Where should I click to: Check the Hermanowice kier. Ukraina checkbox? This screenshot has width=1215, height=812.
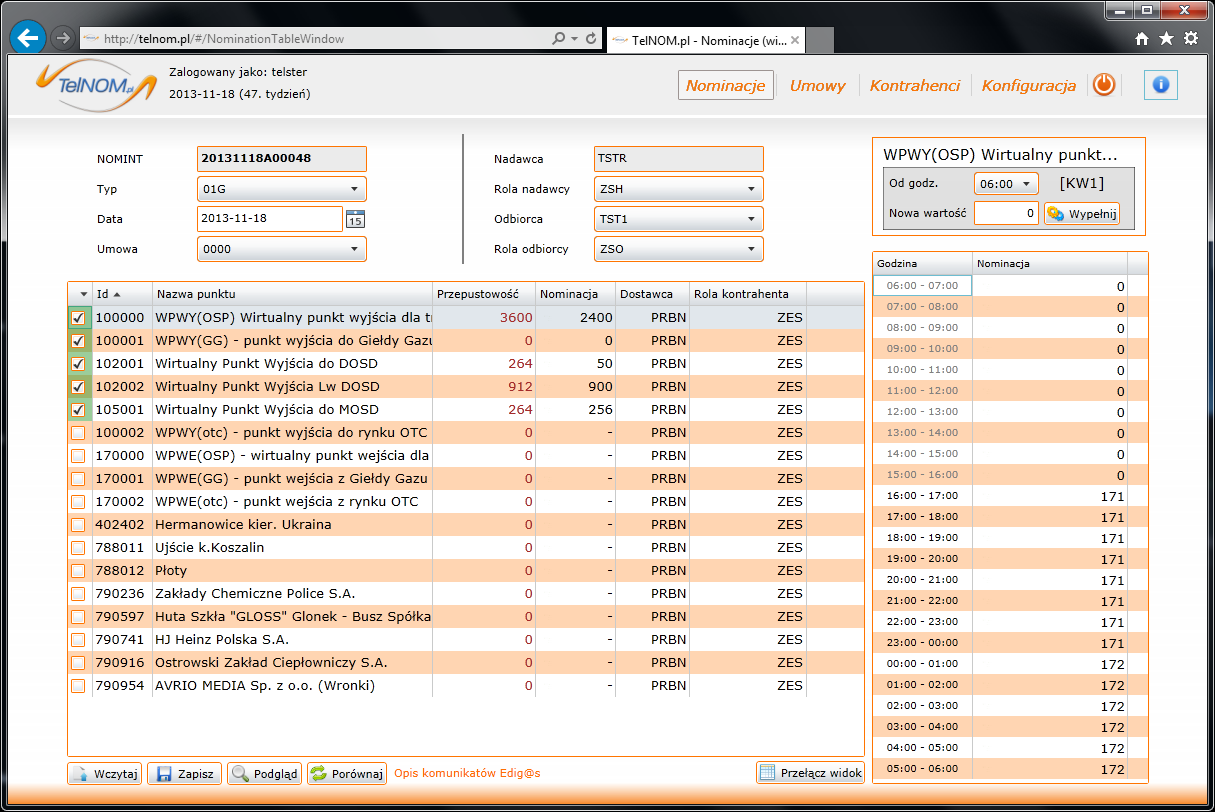pyautogui.click(x=78, y=524)
